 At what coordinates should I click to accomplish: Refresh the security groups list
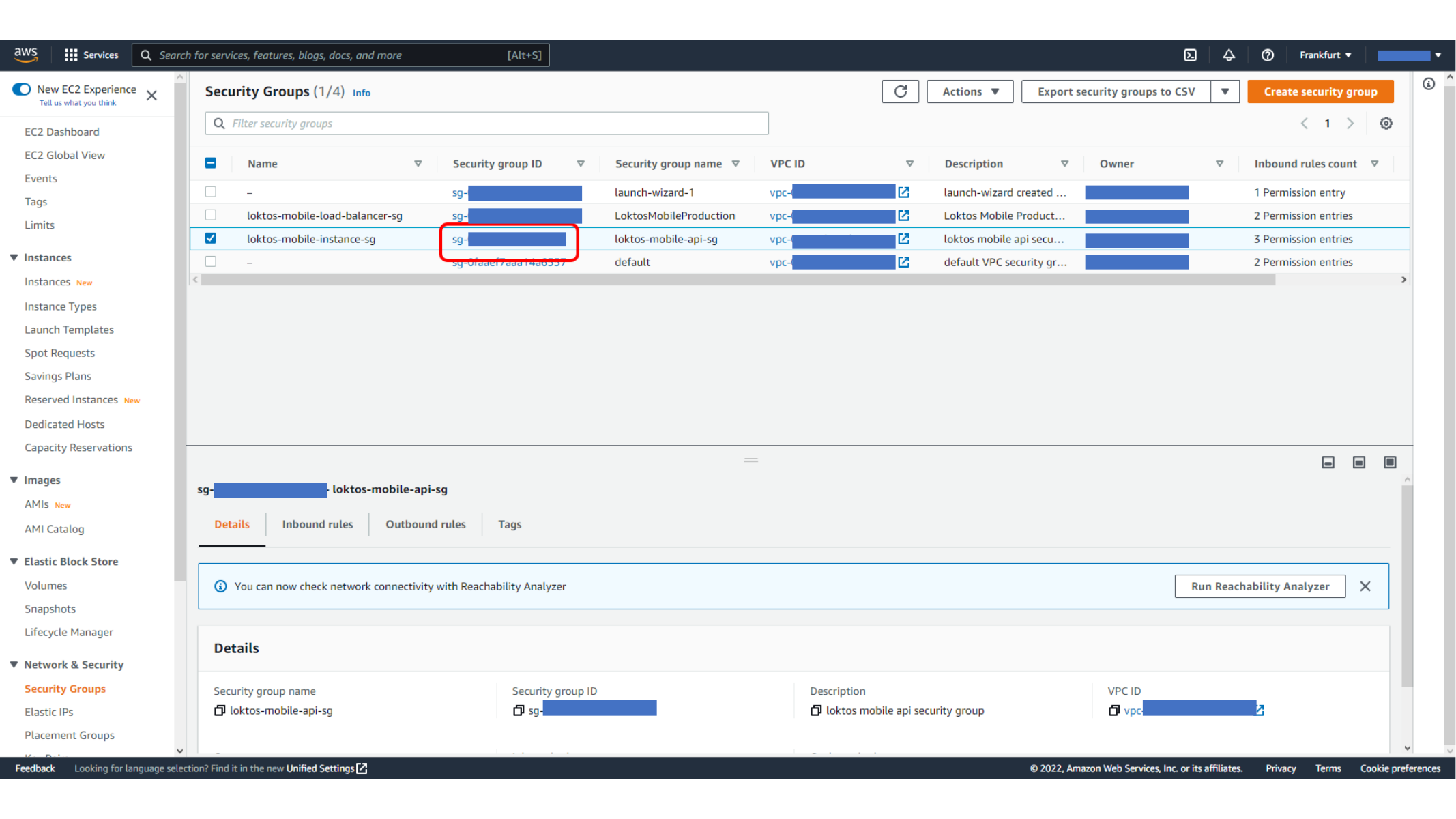tap(900, 91)
